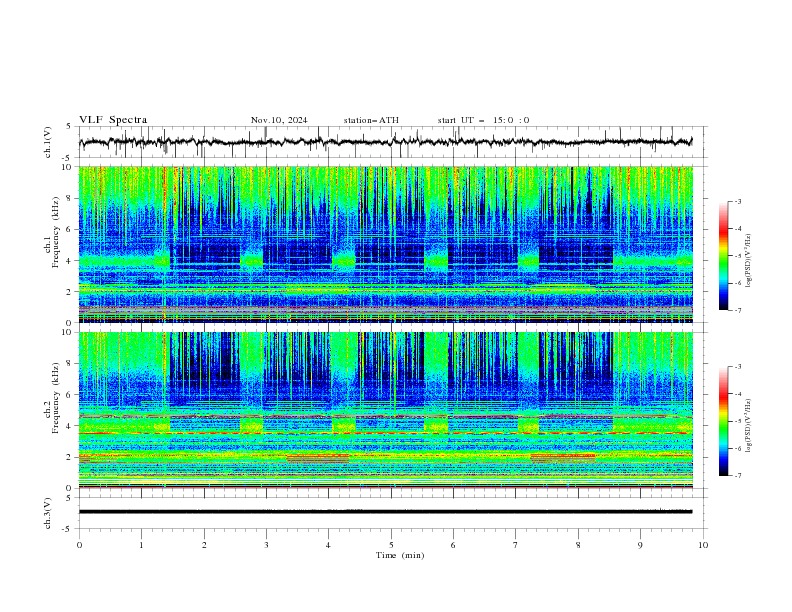Click the '0' tick on the time axis

coord(79,545)
